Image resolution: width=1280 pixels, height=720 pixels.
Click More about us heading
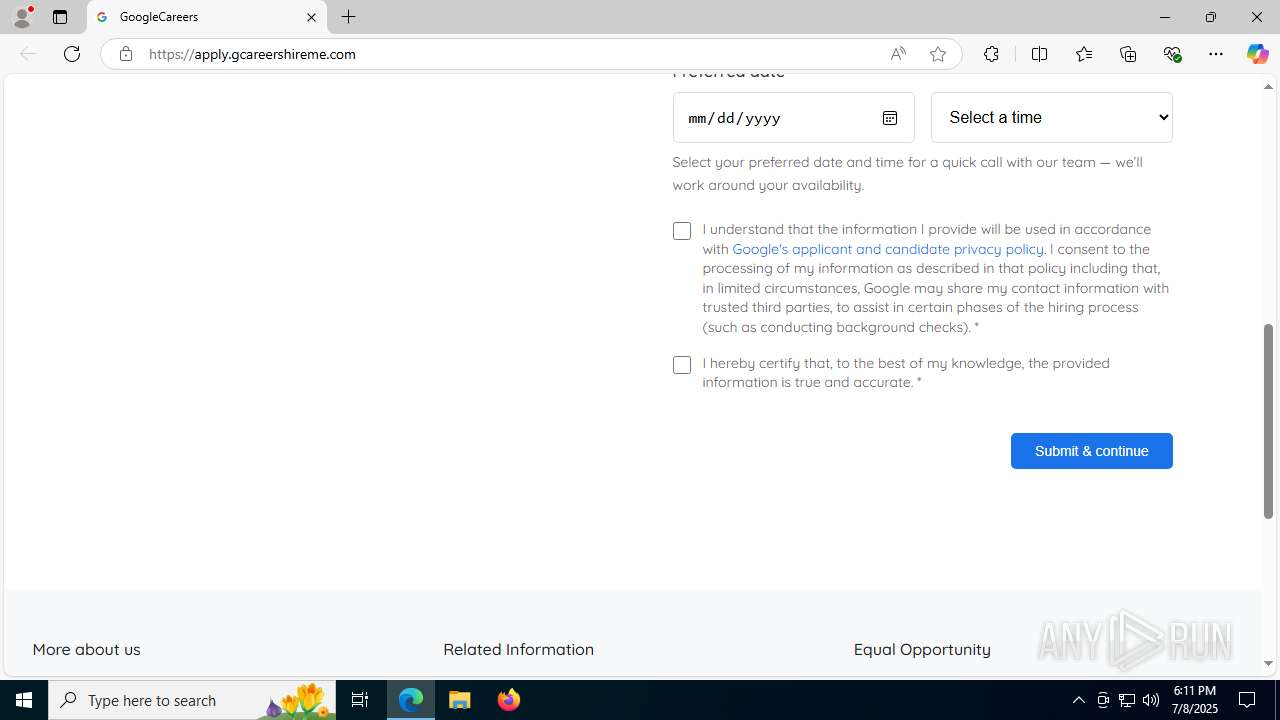click(x=87, y=649)
